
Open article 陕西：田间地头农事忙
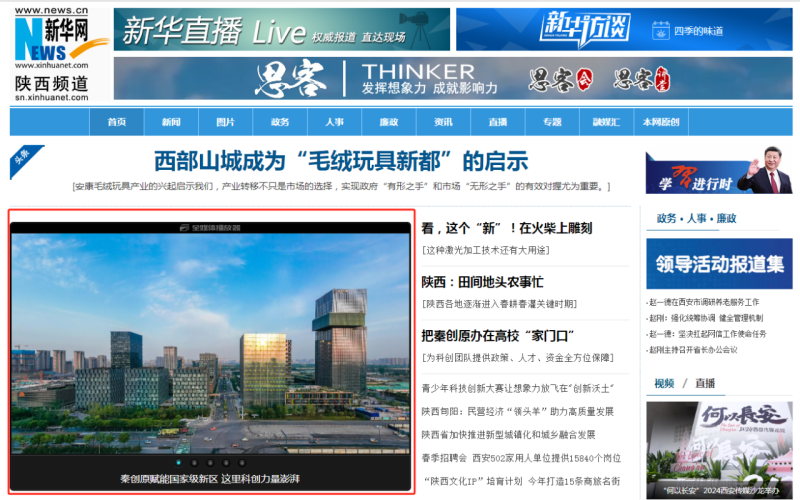click(482, 282)
